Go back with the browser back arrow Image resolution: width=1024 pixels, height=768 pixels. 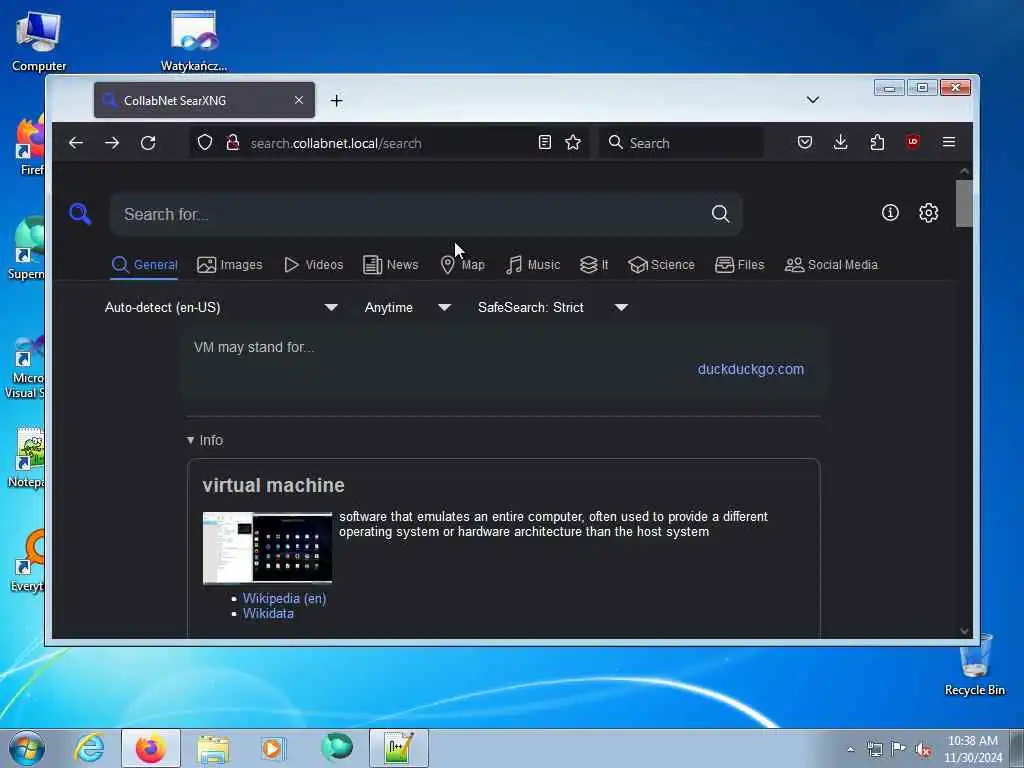click(76, 142)
